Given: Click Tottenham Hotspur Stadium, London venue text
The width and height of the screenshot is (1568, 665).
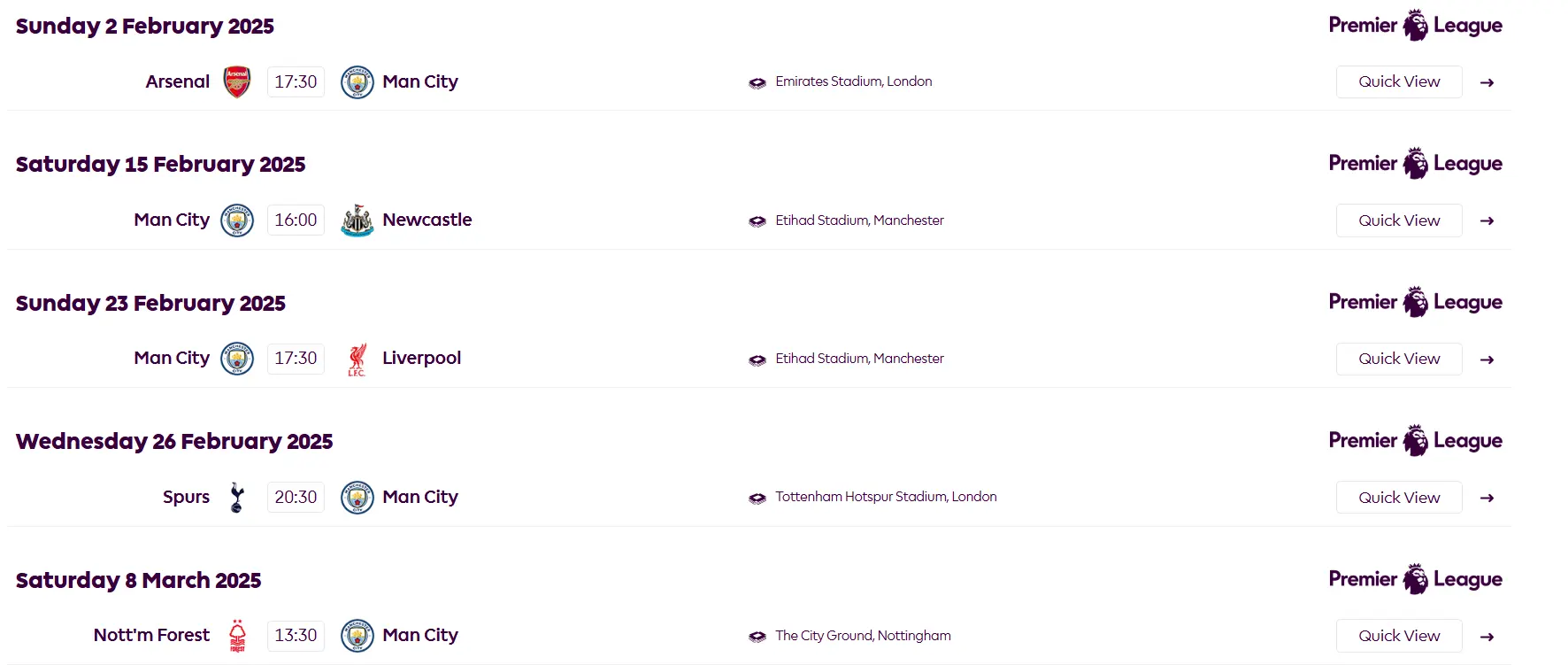Looking at the screenshot, I should pyautogui.click(x=886, y=497).
